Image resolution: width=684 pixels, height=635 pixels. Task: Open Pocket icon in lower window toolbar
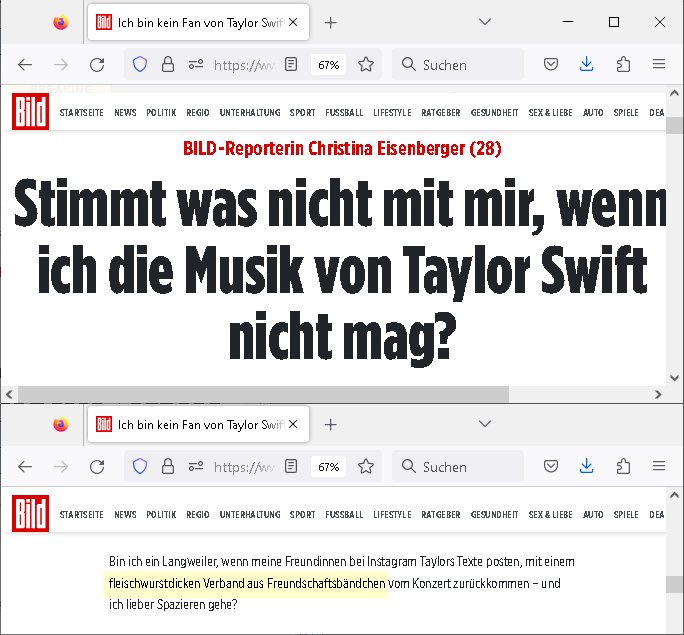[x=551, y=467]
